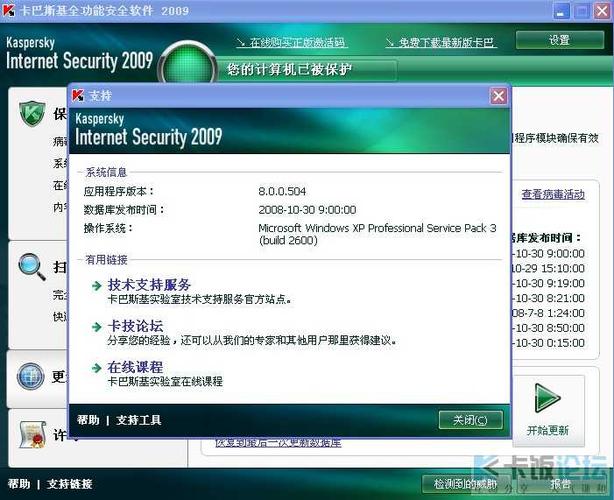Click 关闭(C) button in support dialog
Image resolution: width=614 pixels, height=500 pixels.
tap(471, 420)
